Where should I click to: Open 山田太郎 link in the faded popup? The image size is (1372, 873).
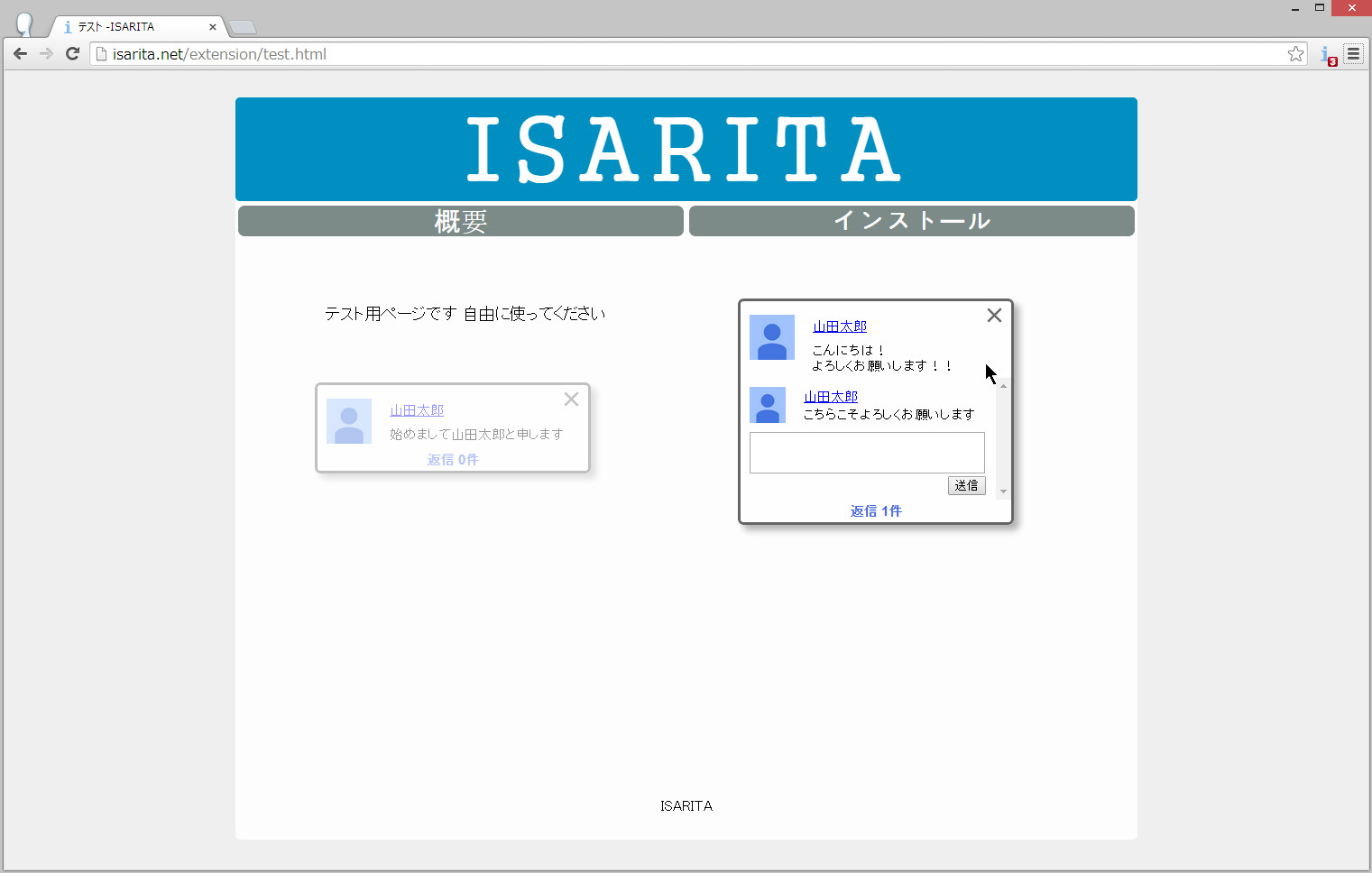coord(417,410)
